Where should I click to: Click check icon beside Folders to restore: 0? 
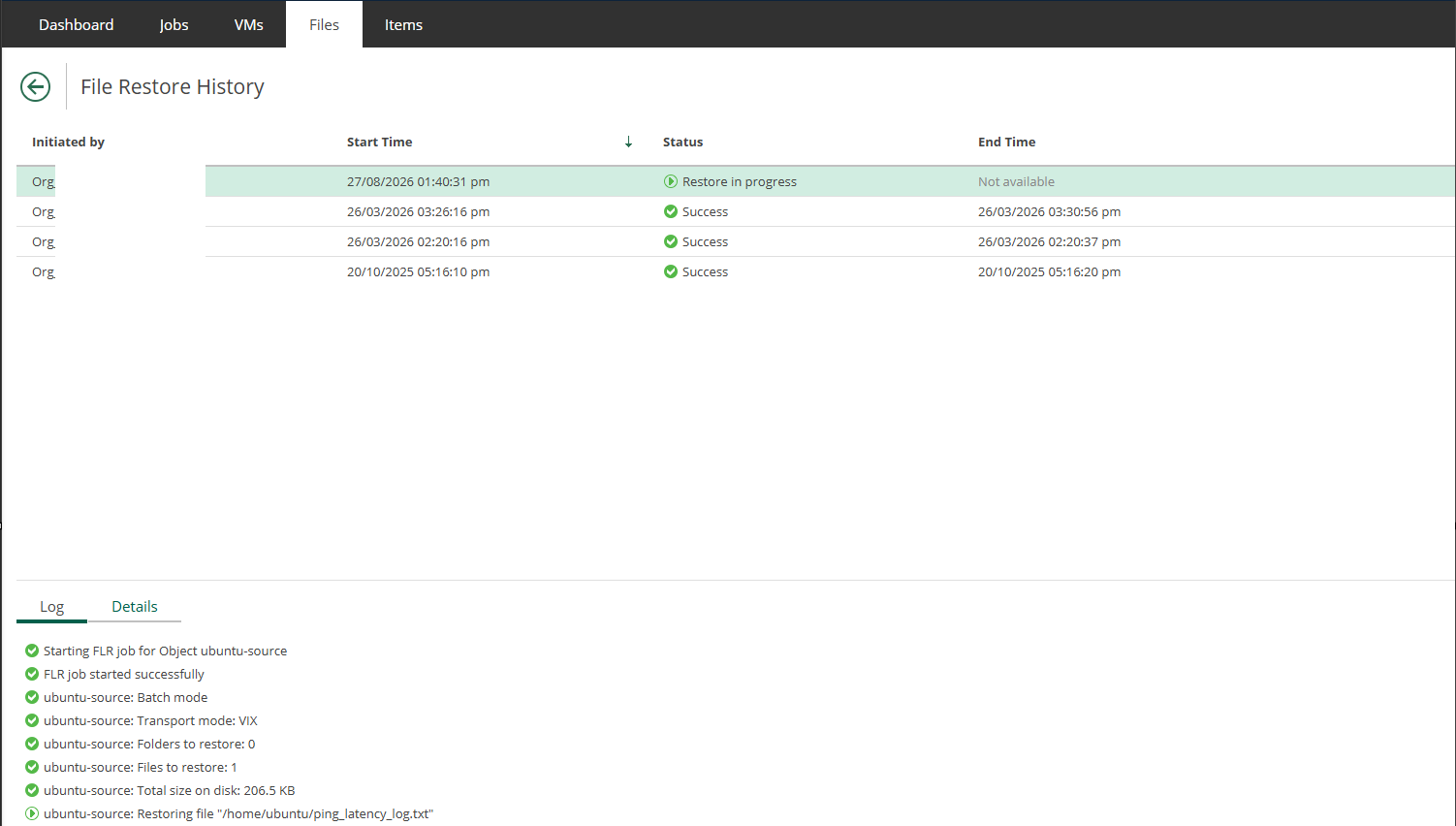(x=32, y=744)
